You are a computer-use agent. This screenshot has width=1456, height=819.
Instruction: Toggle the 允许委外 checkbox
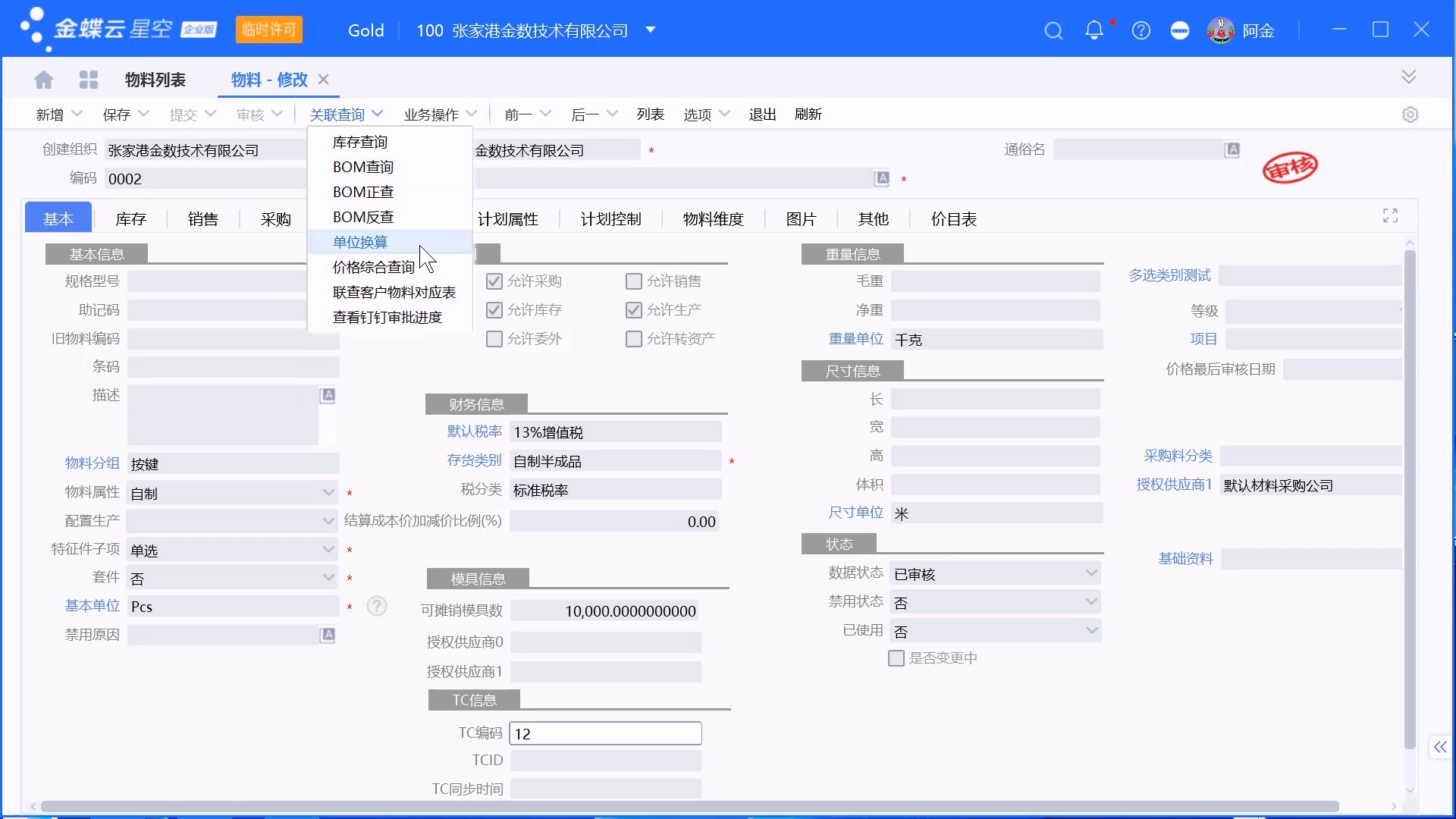click(x=494, y=339)
